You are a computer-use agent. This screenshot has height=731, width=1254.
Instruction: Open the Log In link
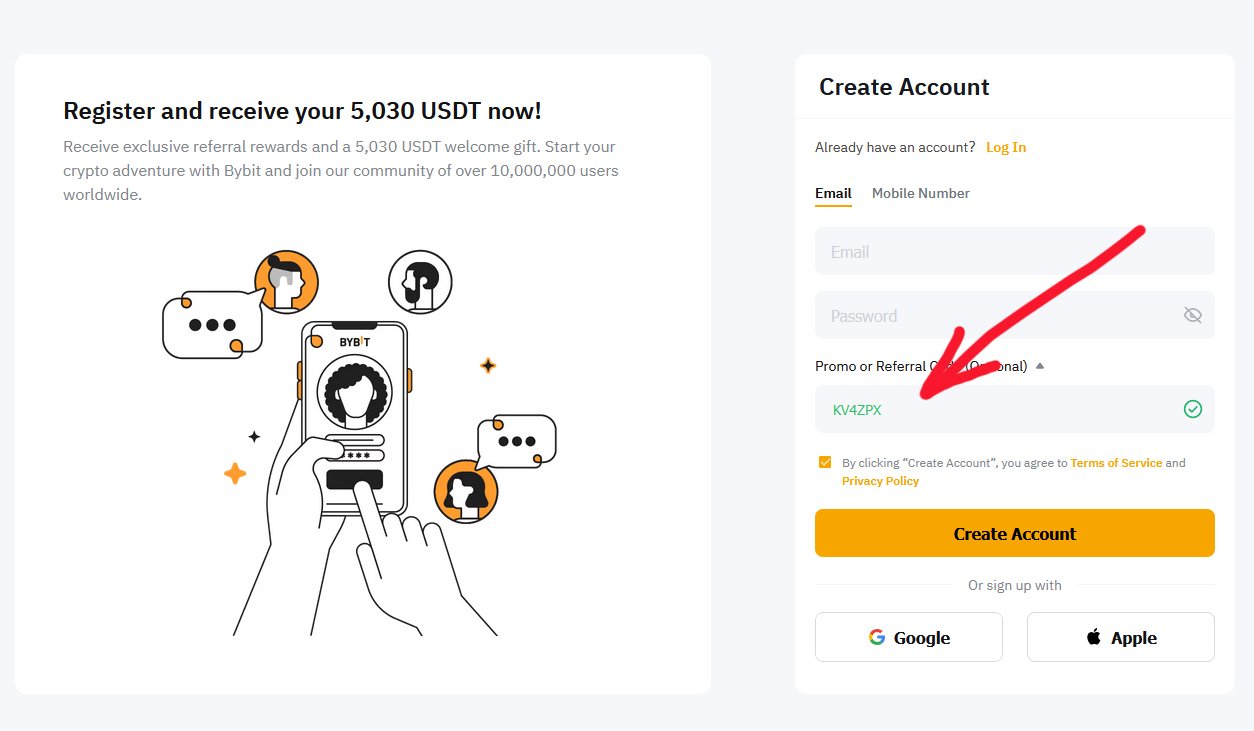[1006, 147]
